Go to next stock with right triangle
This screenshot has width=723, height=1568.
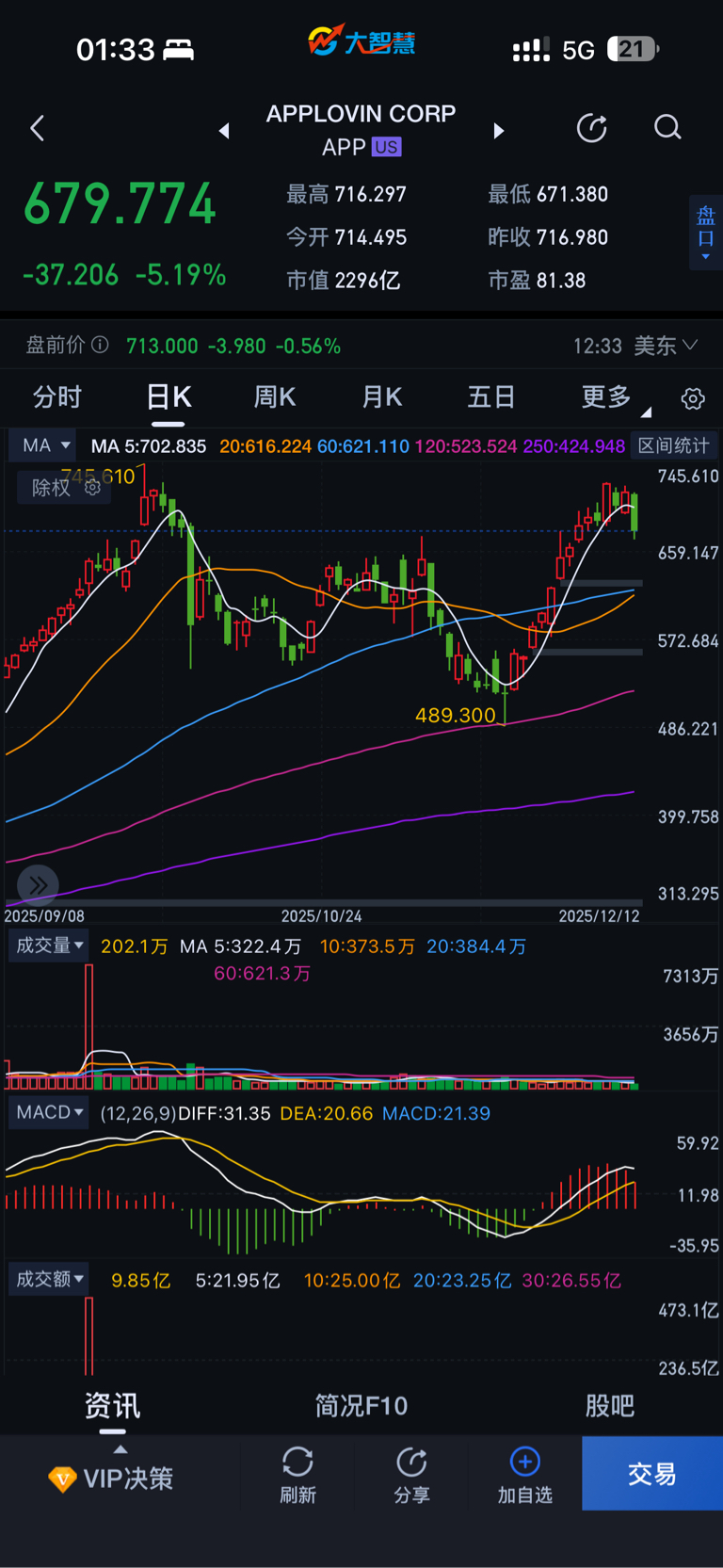[x=499, y=131]
